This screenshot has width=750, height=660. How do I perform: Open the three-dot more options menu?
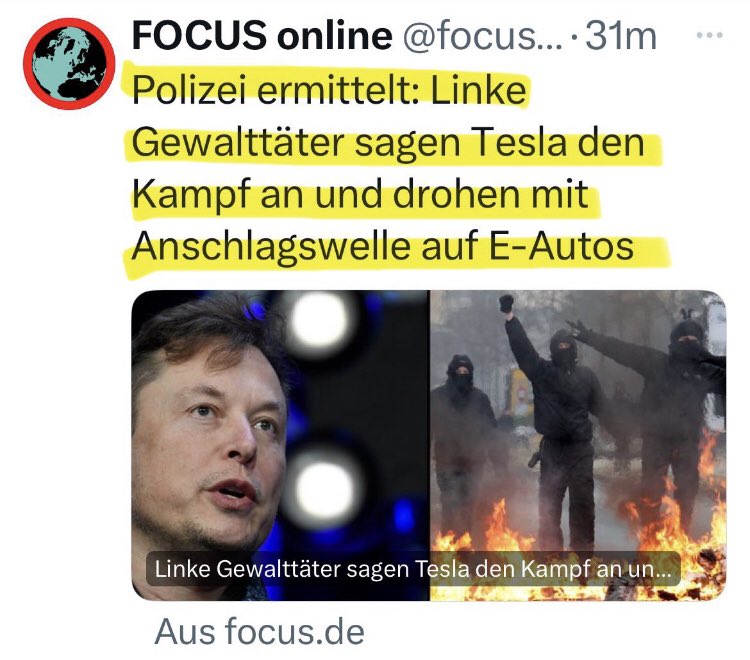click(x=709, y=35)
